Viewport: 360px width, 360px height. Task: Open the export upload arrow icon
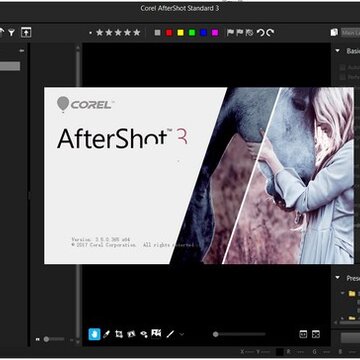[26, 33]
